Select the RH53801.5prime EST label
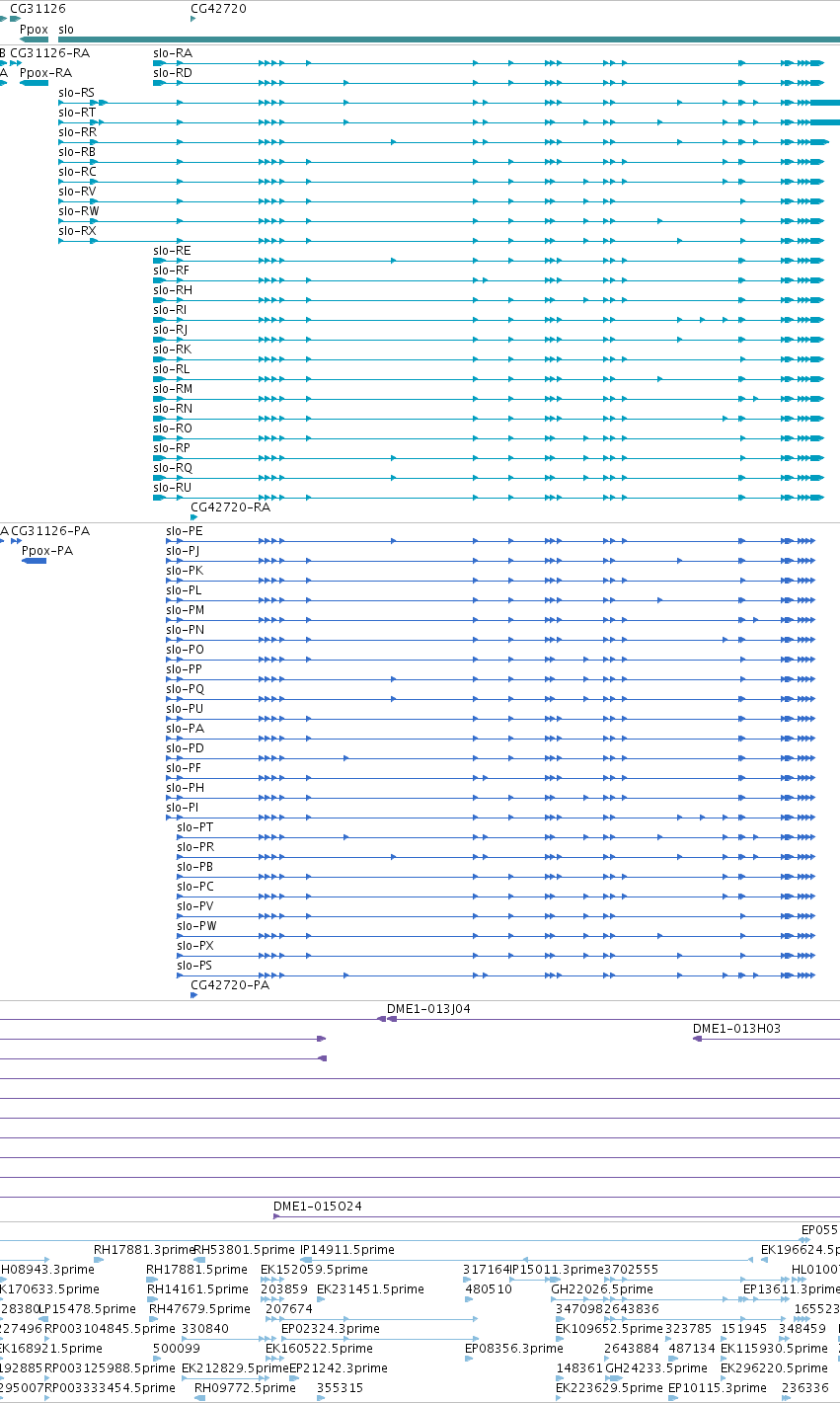This screenshot has height=1403, width=840. tap(245, 1250)
